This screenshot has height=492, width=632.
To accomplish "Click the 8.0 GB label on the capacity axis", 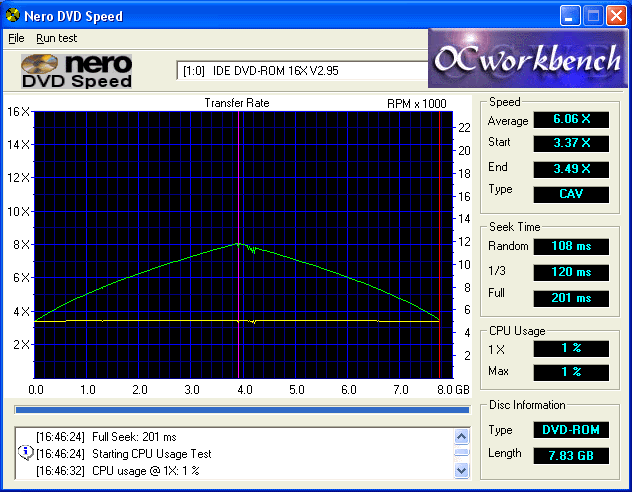I will coord(453,390).
